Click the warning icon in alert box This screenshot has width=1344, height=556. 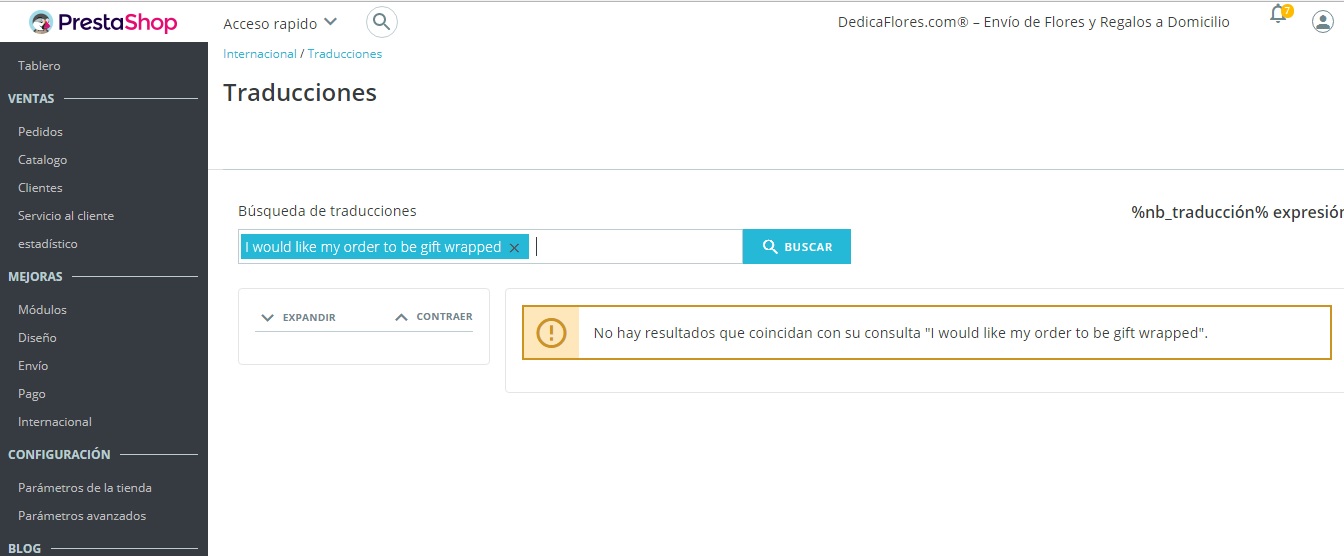[x=551, y=333]
